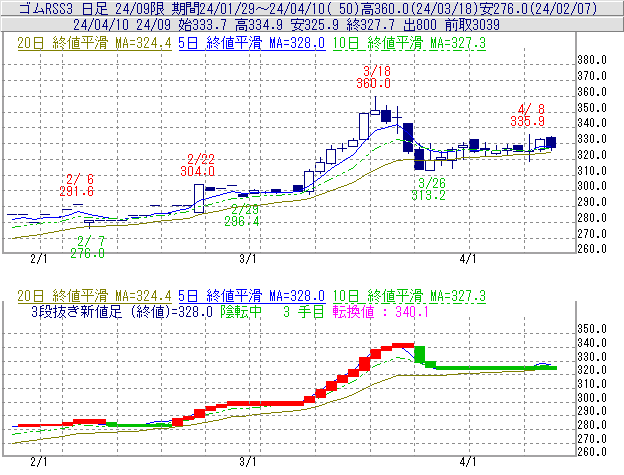Click the 20日 終値平滑 MA=324.4 legend in upper chart

[94, 43]
